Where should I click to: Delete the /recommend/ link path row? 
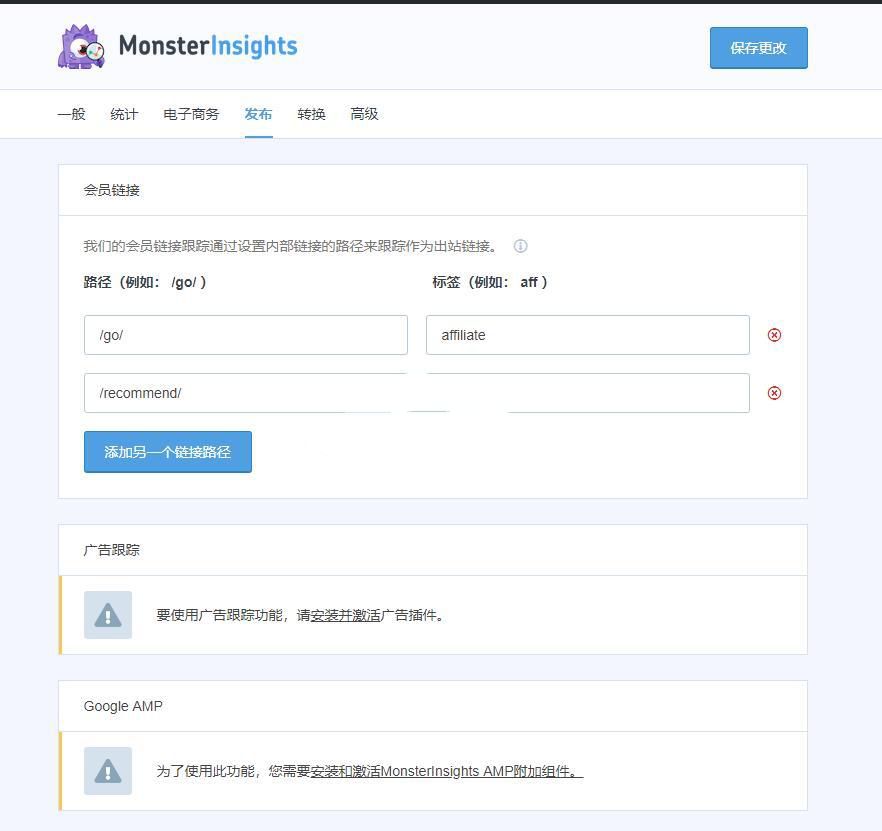(774, 393)
